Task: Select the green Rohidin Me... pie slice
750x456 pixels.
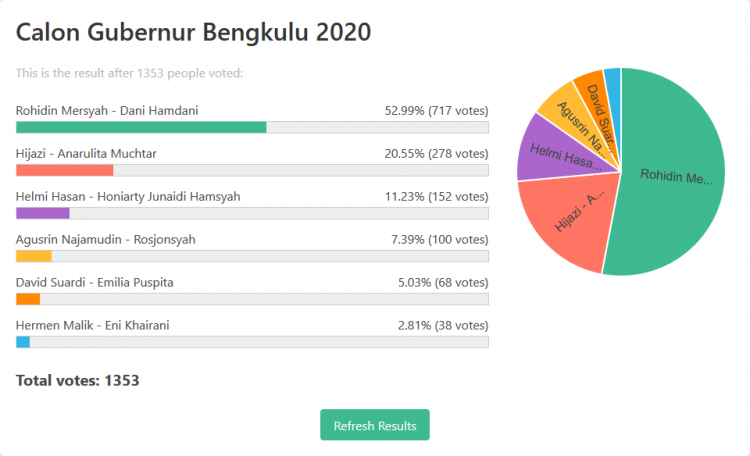Action: [x=674, y=177]
